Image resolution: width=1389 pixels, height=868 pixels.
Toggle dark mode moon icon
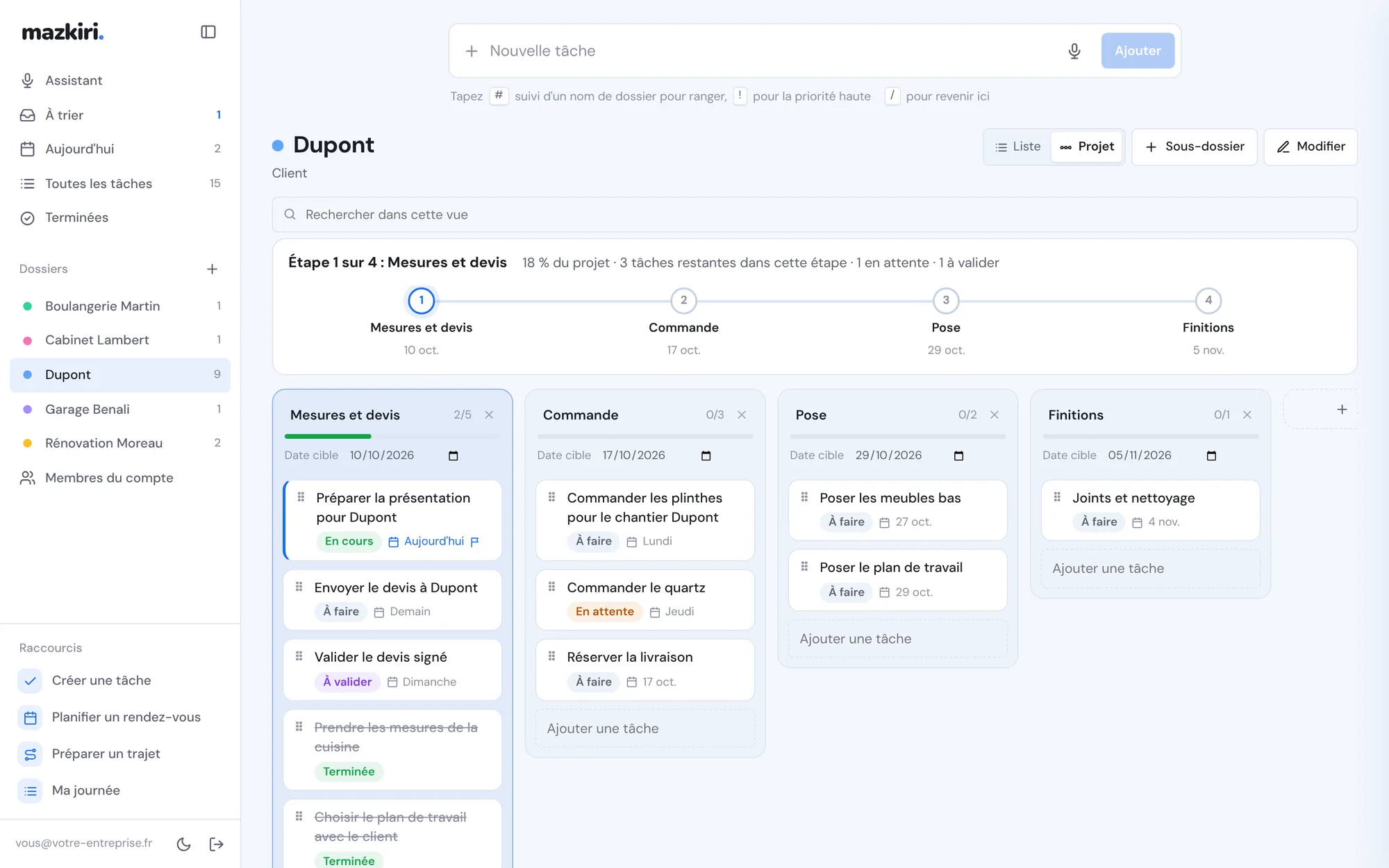[x=184, y=844]
